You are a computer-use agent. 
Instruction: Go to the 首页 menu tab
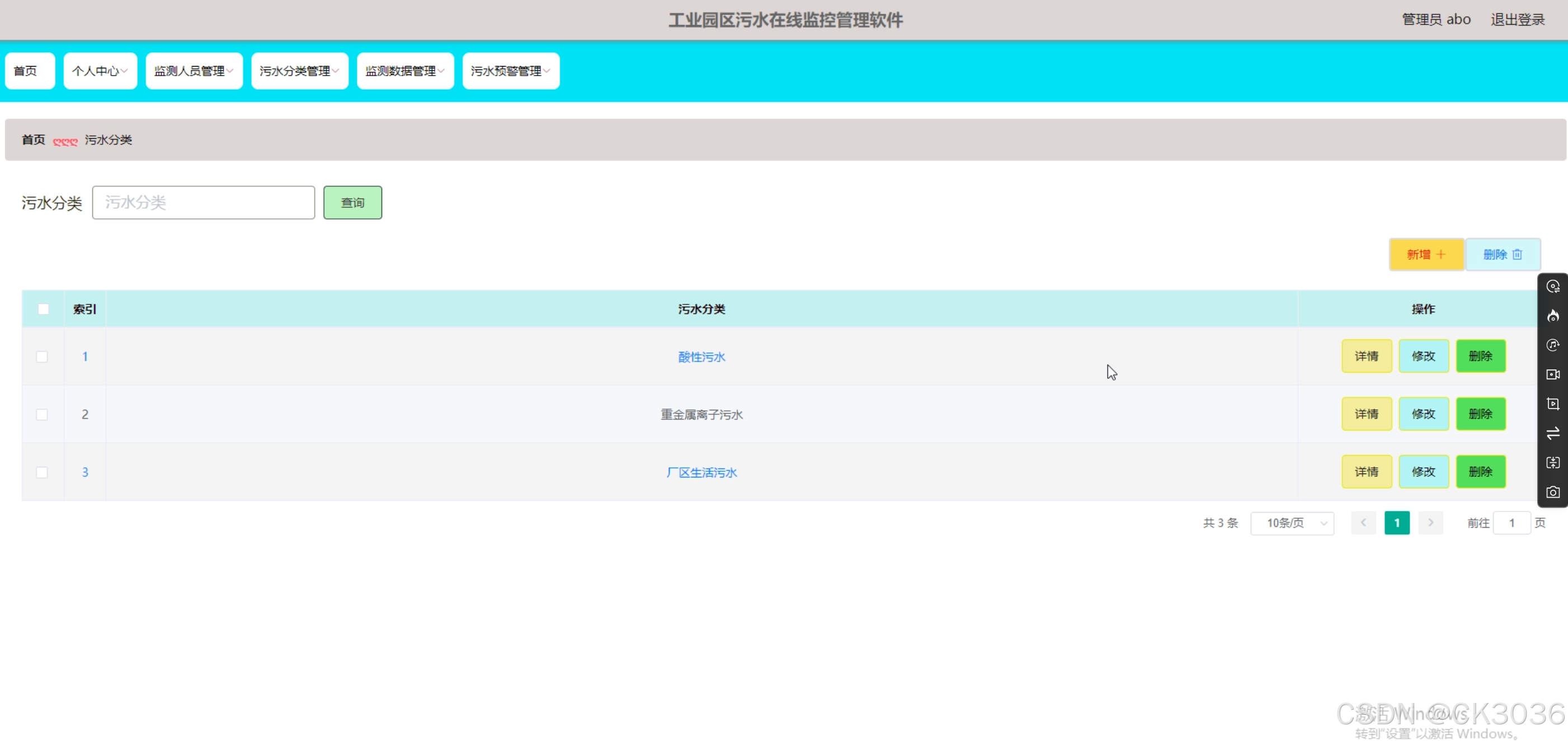[x=29, y=71]
